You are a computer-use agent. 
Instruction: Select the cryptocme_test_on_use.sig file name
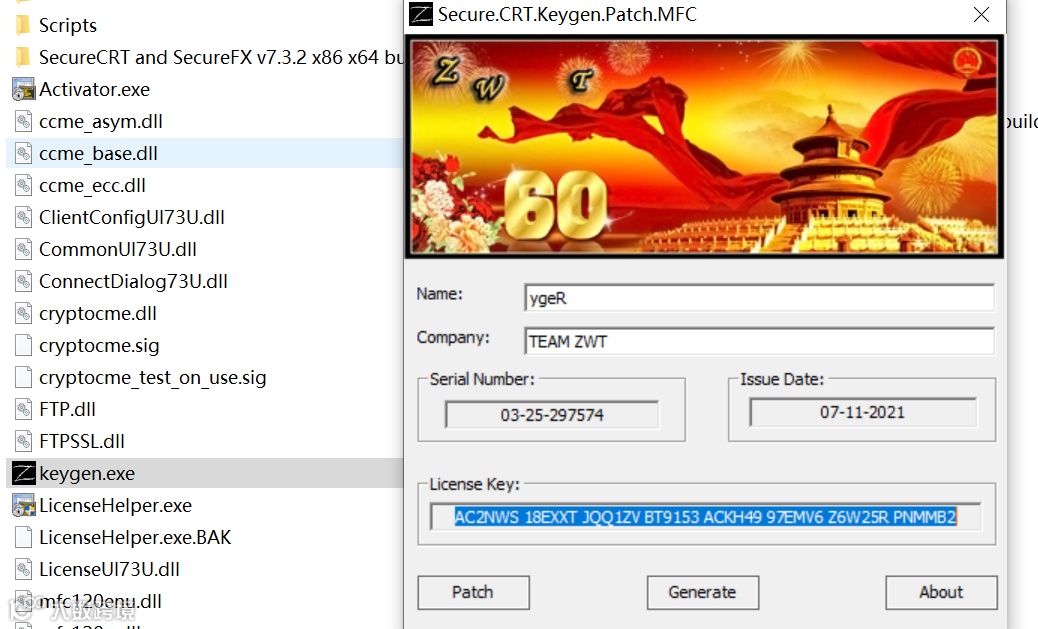tap(152, 377)
